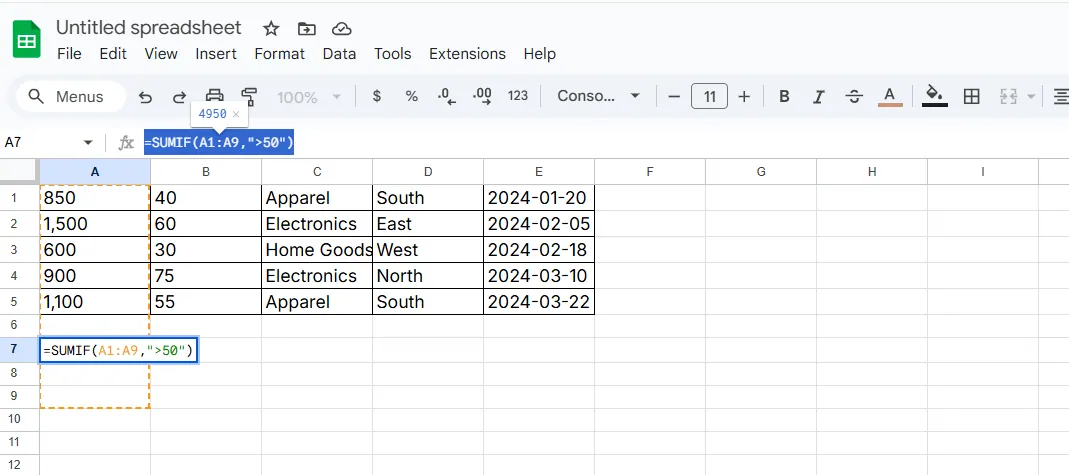Star the Untitled spreadsheet document
The width and height of the screenshot is (1069, 475).
pos(271,28)
